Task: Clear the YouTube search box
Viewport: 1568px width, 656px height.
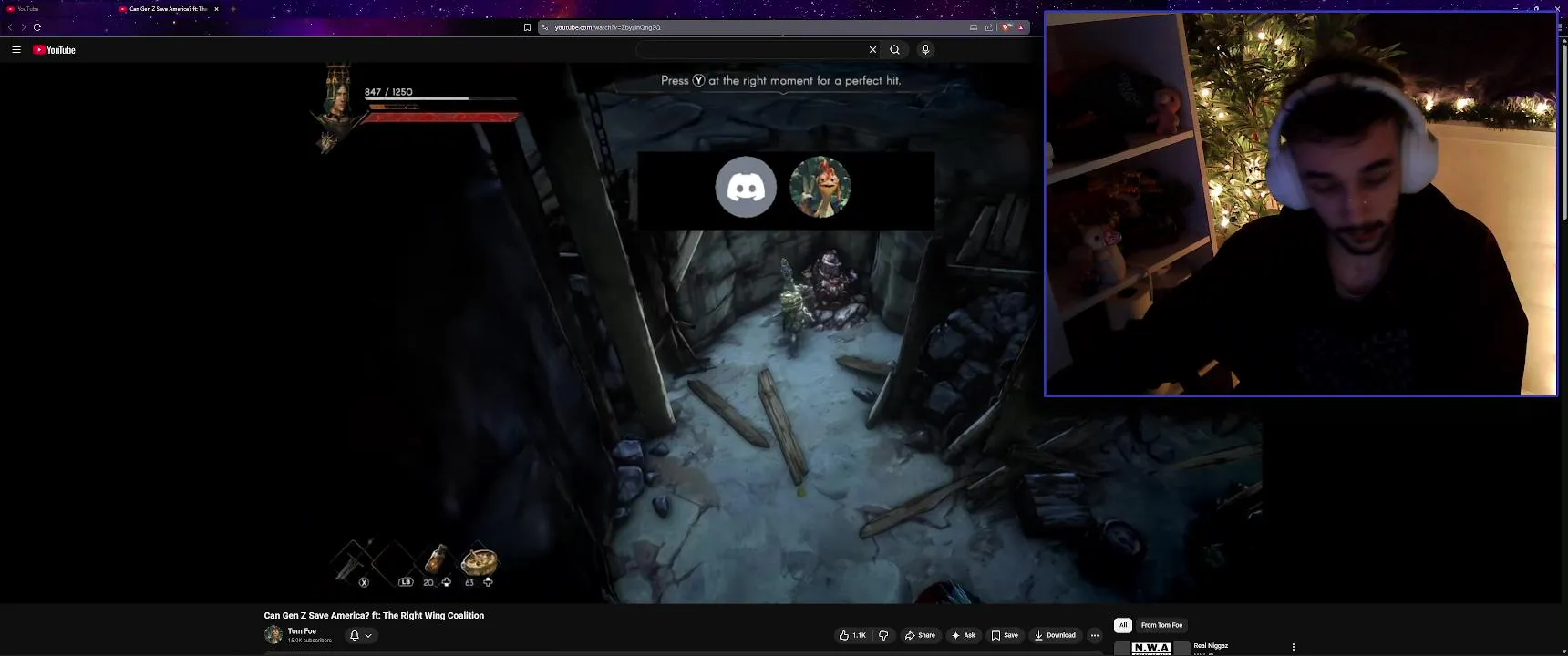Action: 872,50
